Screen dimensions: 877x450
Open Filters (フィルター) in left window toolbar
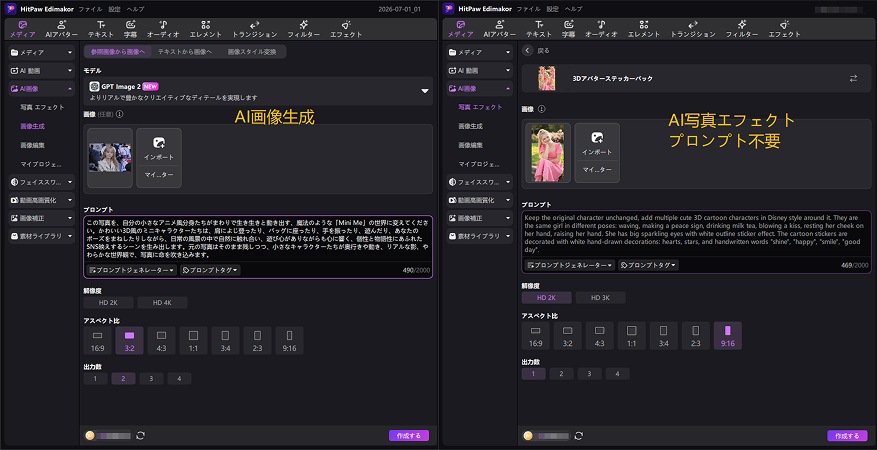[x=304, y=29]
